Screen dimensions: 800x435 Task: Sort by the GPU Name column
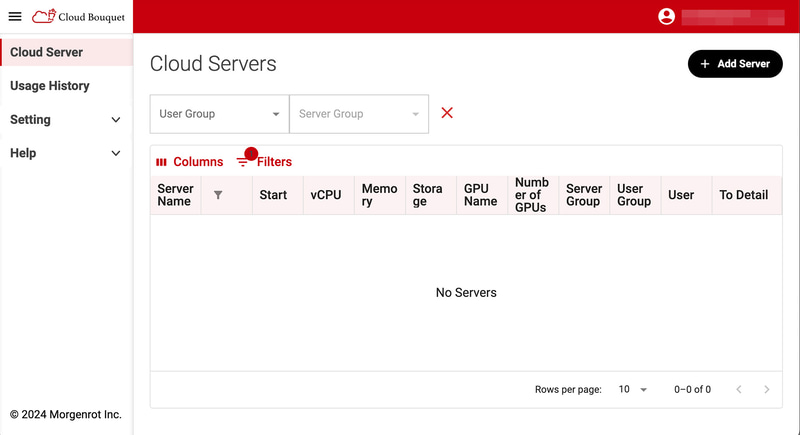[x=480, y=195]
